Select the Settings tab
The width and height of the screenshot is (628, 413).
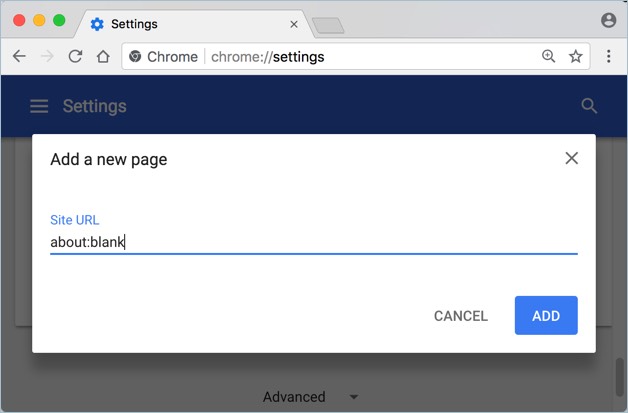point(193,24)
